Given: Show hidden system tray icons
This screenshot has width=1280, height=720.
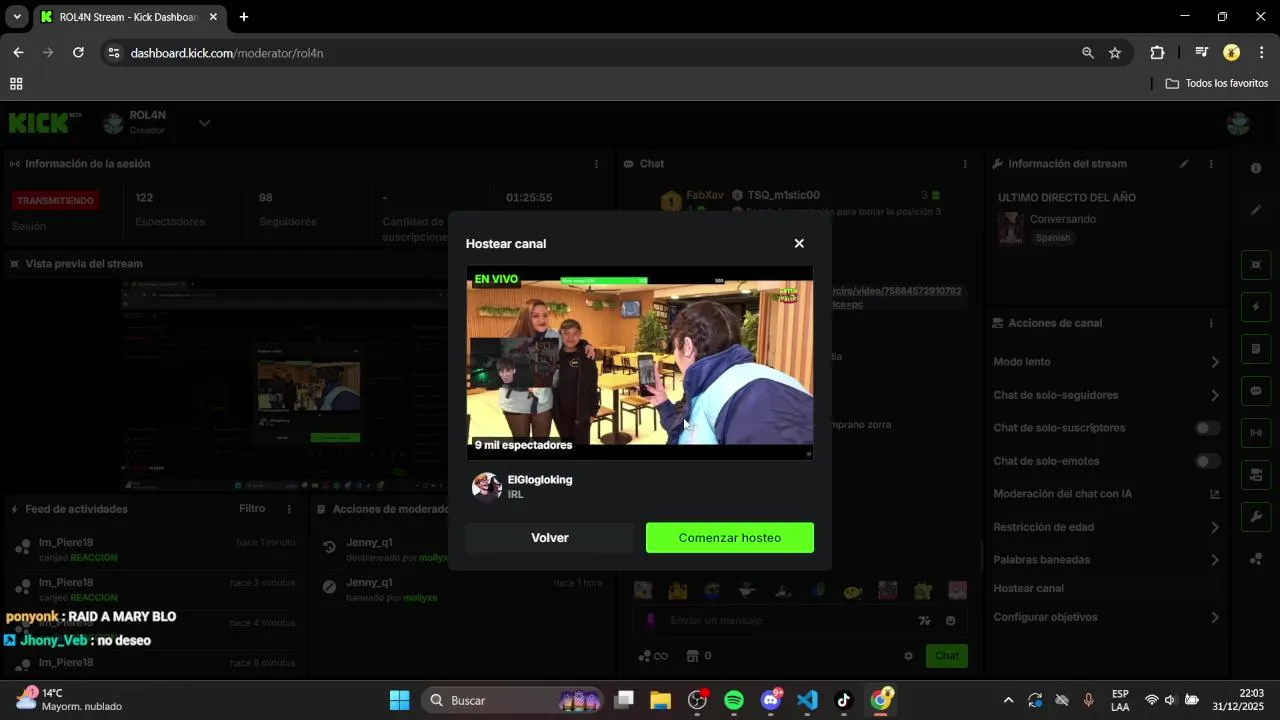Looking at the screenshot, I should [1008, 700].
